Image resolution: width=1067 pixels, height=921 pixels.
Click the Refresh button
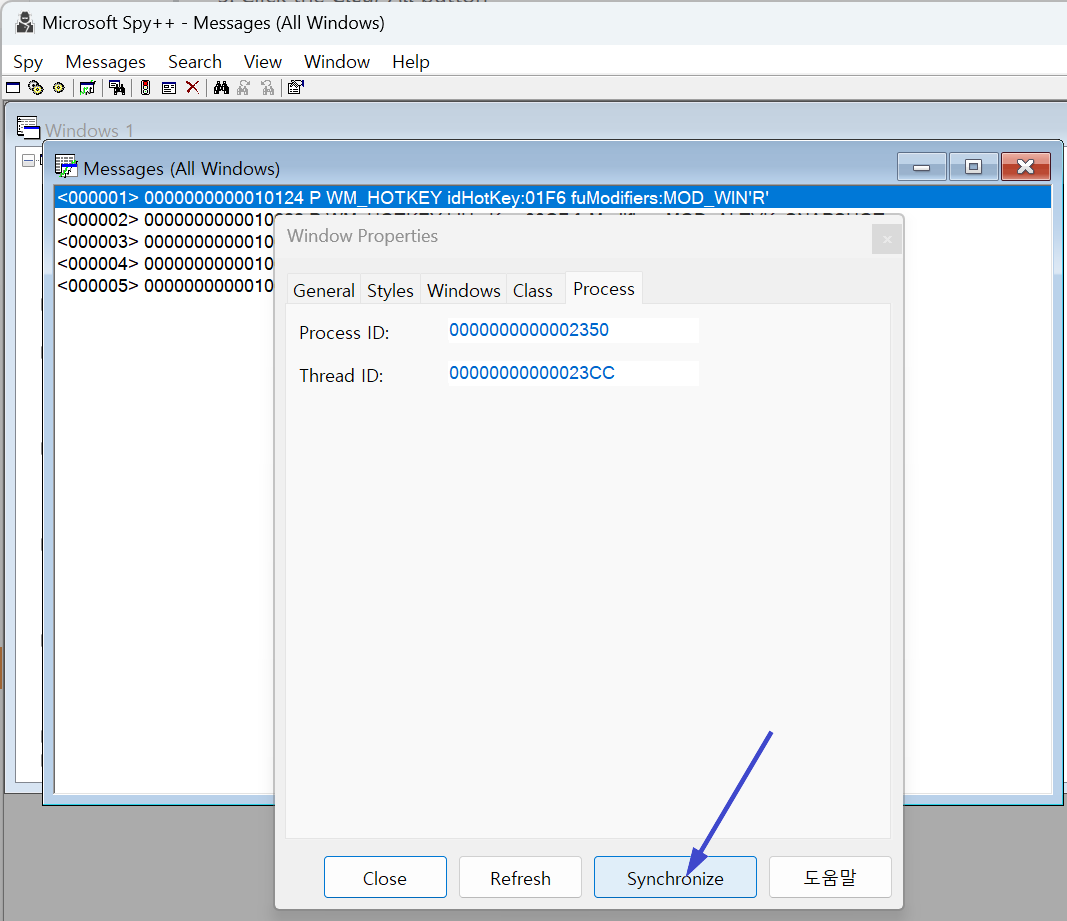click(x=521, y=877)
